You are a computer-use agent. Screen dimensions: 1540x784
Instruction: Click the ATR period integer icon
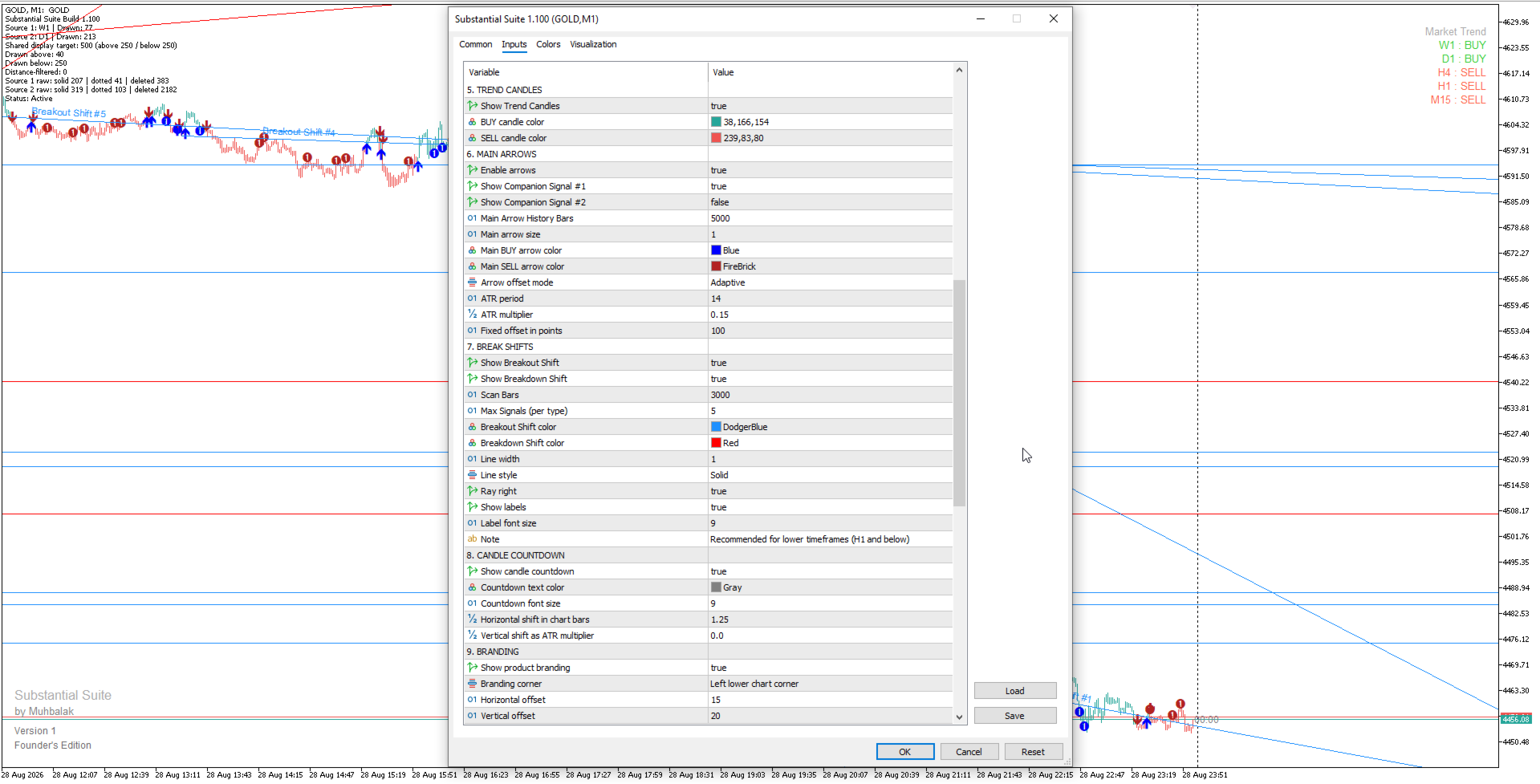pyautogui.click(x=473, y=299)
